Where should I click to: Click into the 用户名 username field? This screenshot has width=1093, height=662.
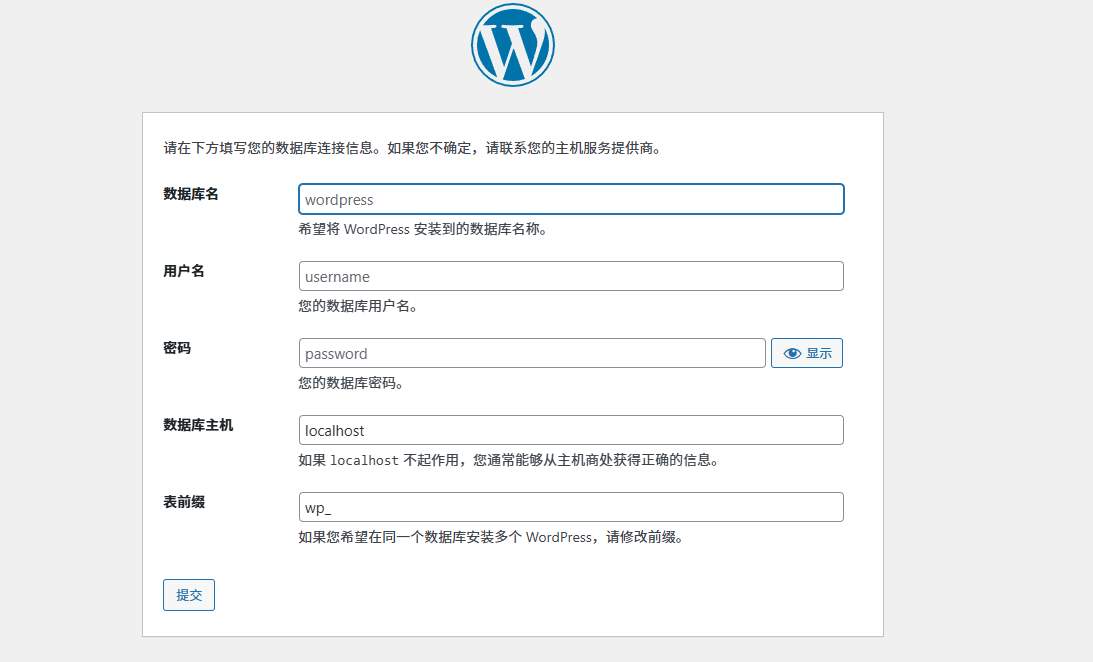point(571,276)
